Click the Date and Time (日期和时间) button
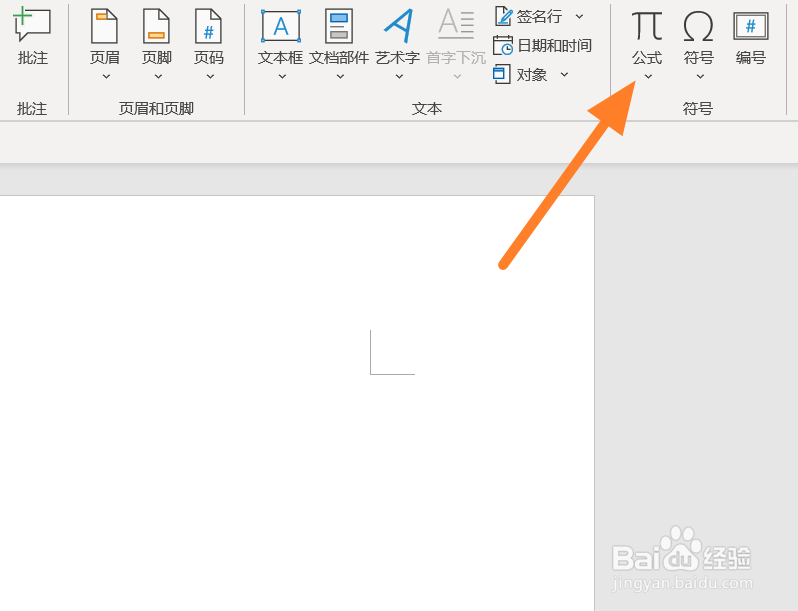Viewport: 798px width, 611px height. point(543,46)
